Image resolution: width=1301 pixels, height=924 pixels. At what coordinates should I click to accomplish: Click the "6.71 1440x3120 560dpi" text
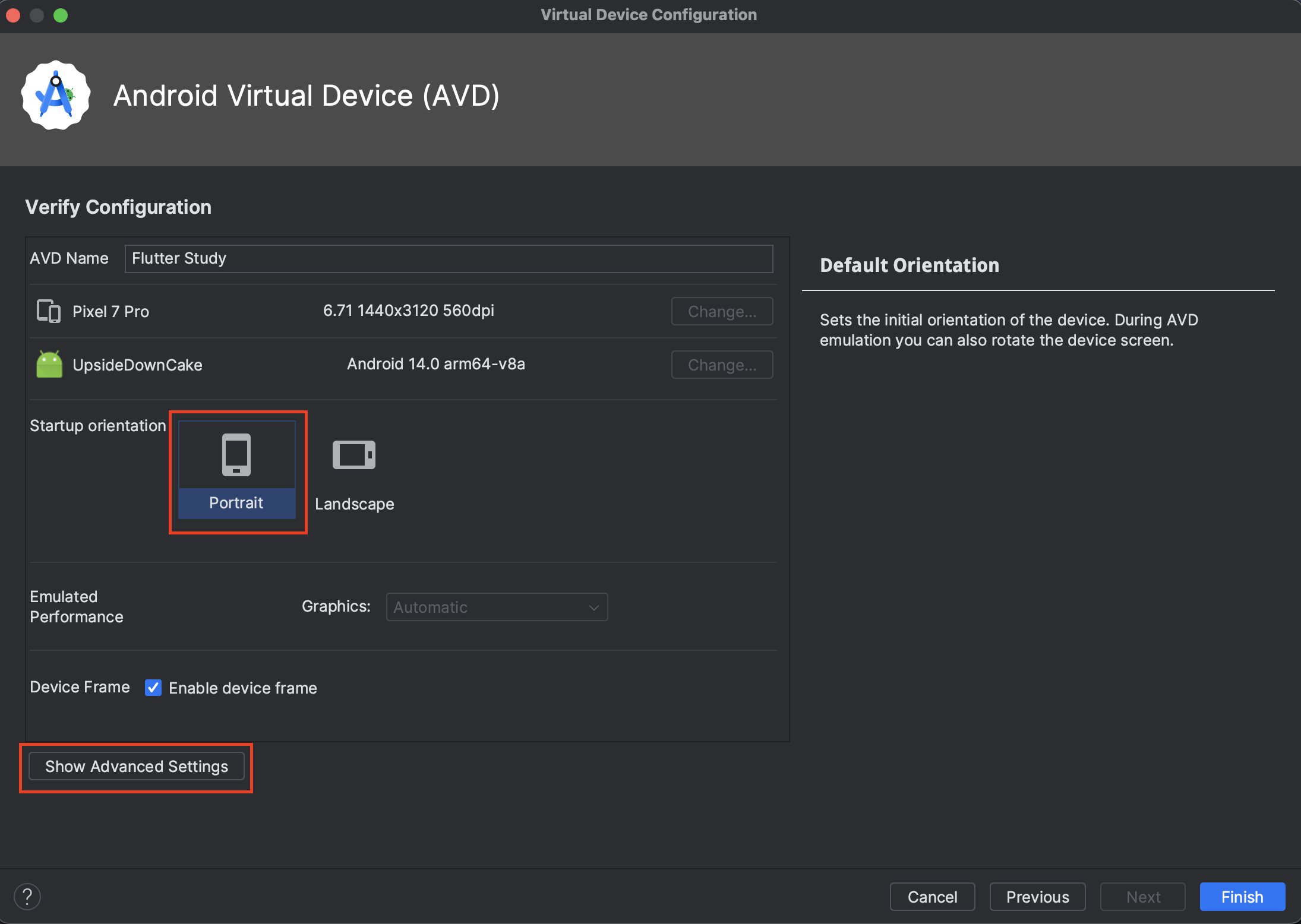pyautogui.click(x=409, y=311)
